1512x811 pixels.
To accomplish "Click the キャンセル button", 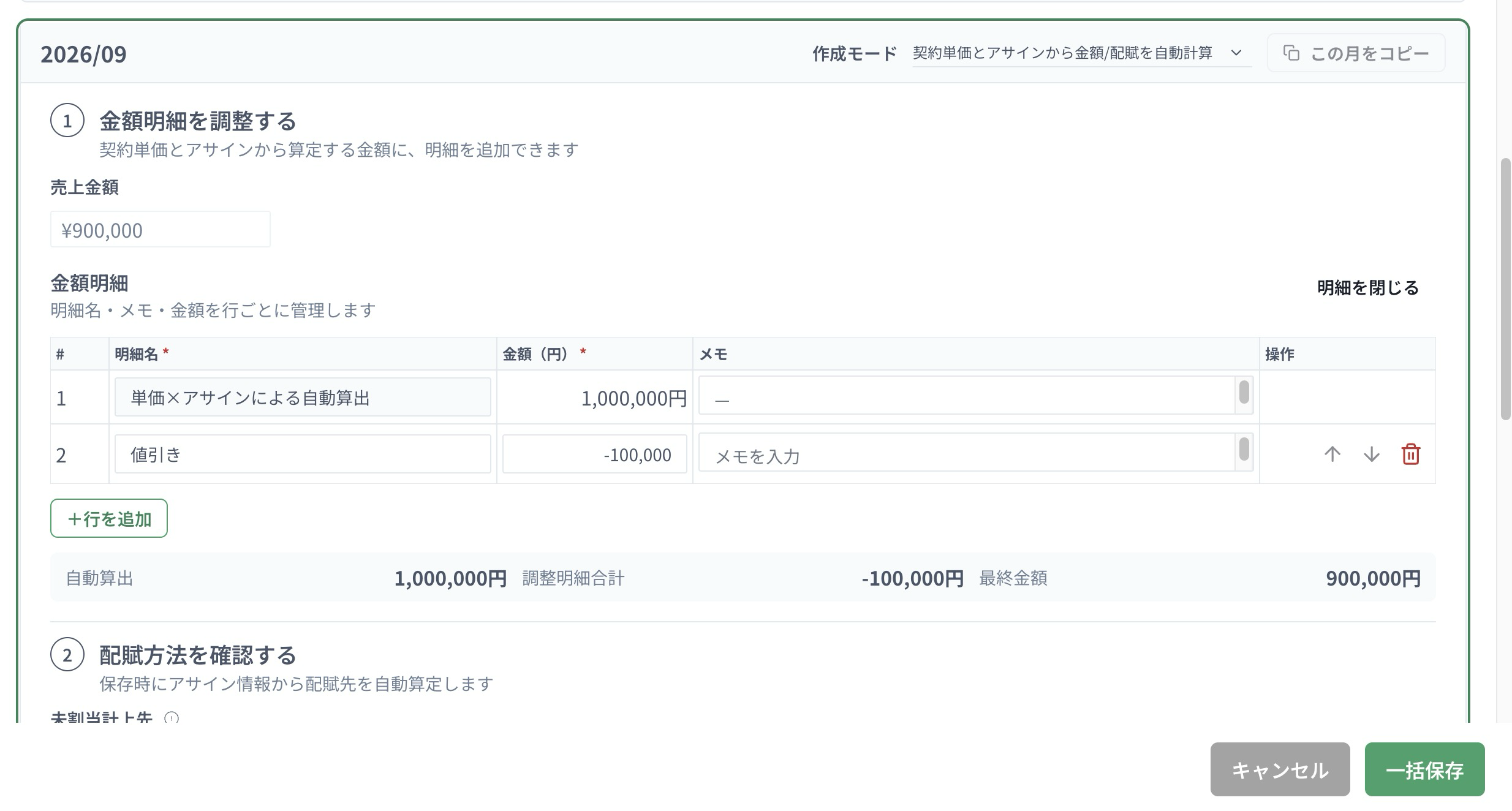I will (1280, 769).
